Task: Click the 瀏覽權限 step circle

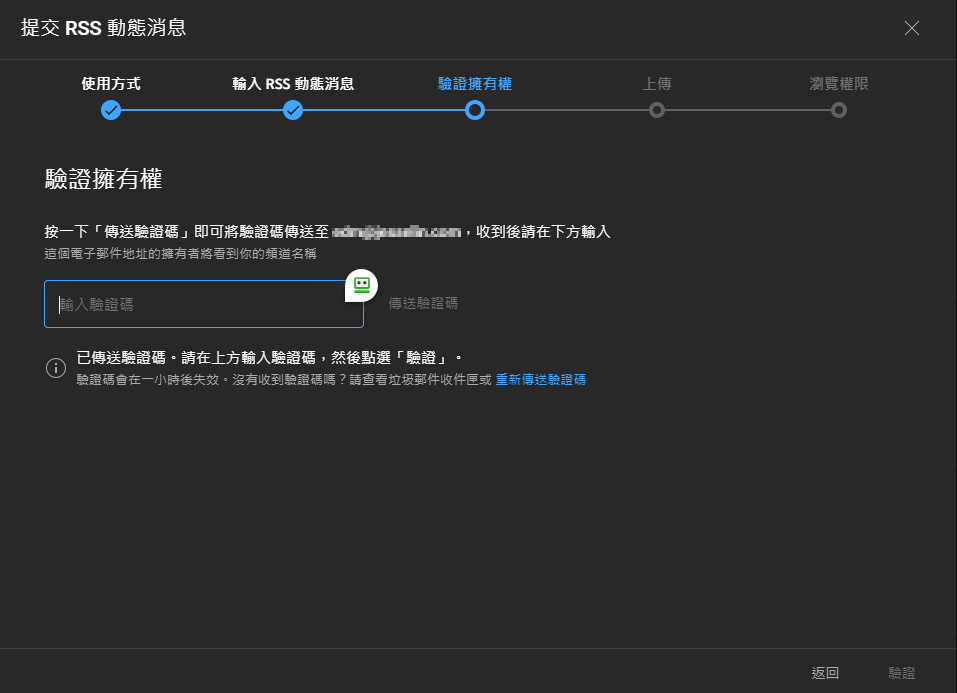Action: pyautogui.click(x=839, y=111)
